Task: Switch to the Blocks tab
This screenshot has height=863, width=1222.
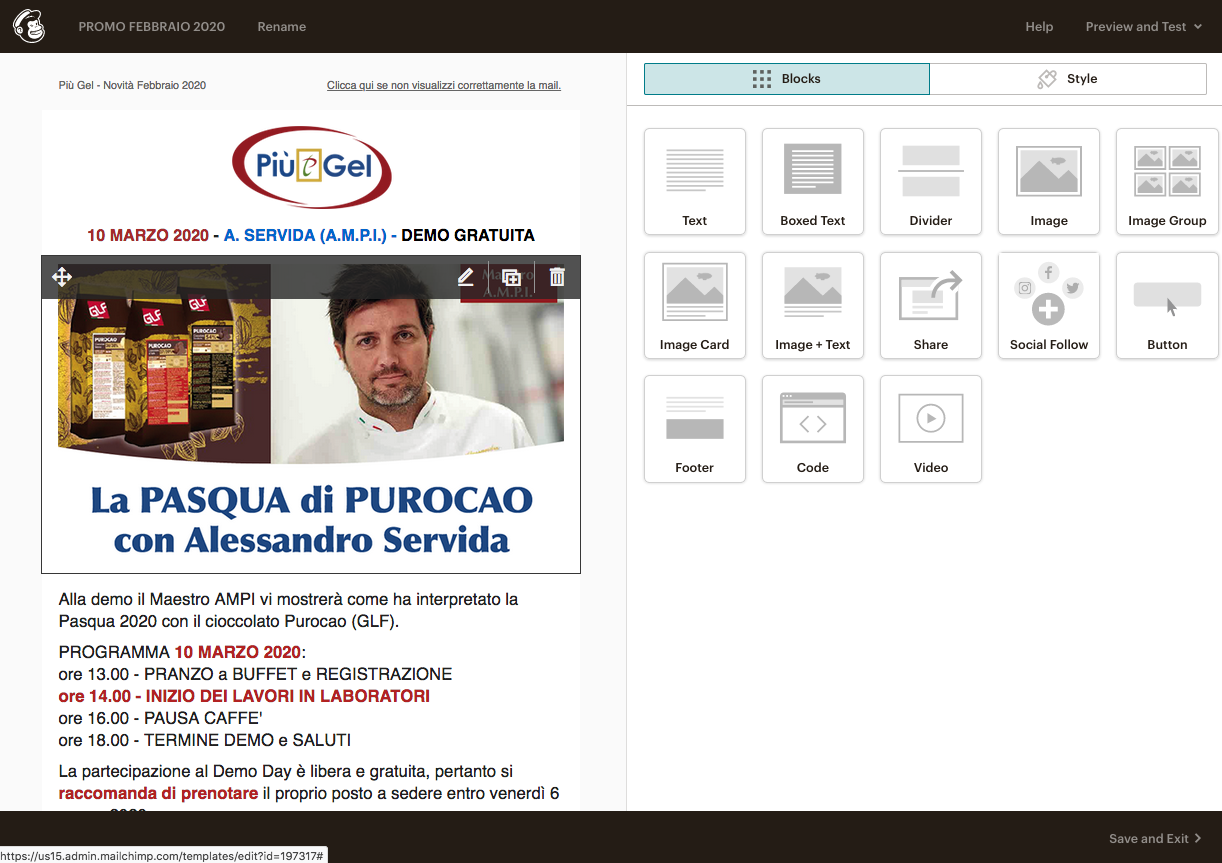Action: coord(787,79)
